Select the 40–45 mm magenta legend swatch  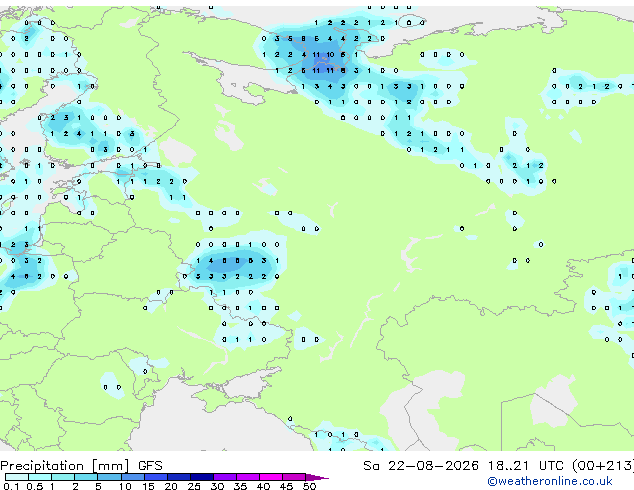pyautogui.click(x=271, y=477)
